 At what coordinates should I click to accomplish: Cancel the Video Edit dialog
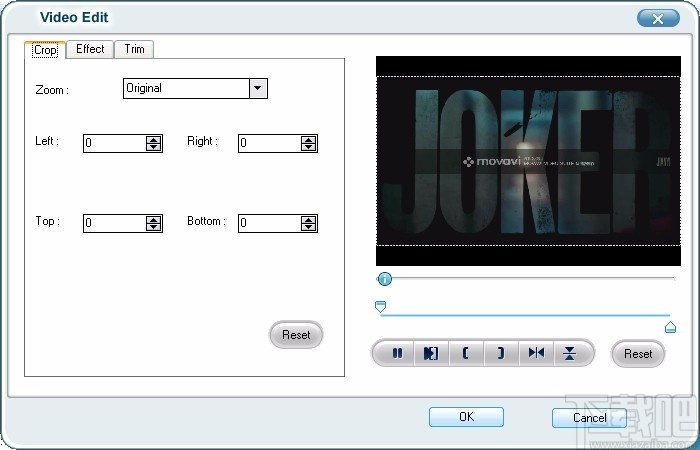589,418
